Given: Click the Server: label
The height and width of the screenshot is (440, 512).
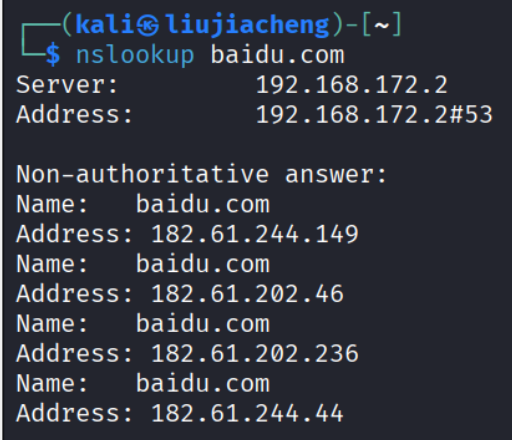Looking at the screenshot, I should click(67, 85).
